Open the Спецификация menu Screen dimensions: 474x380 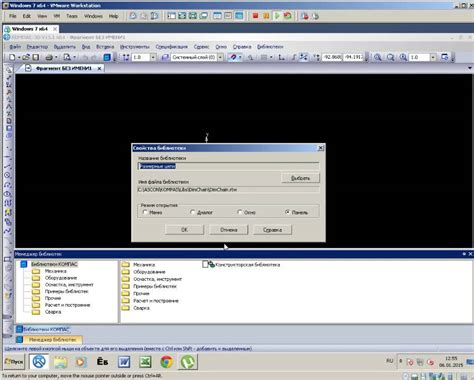tap(172, 47)
